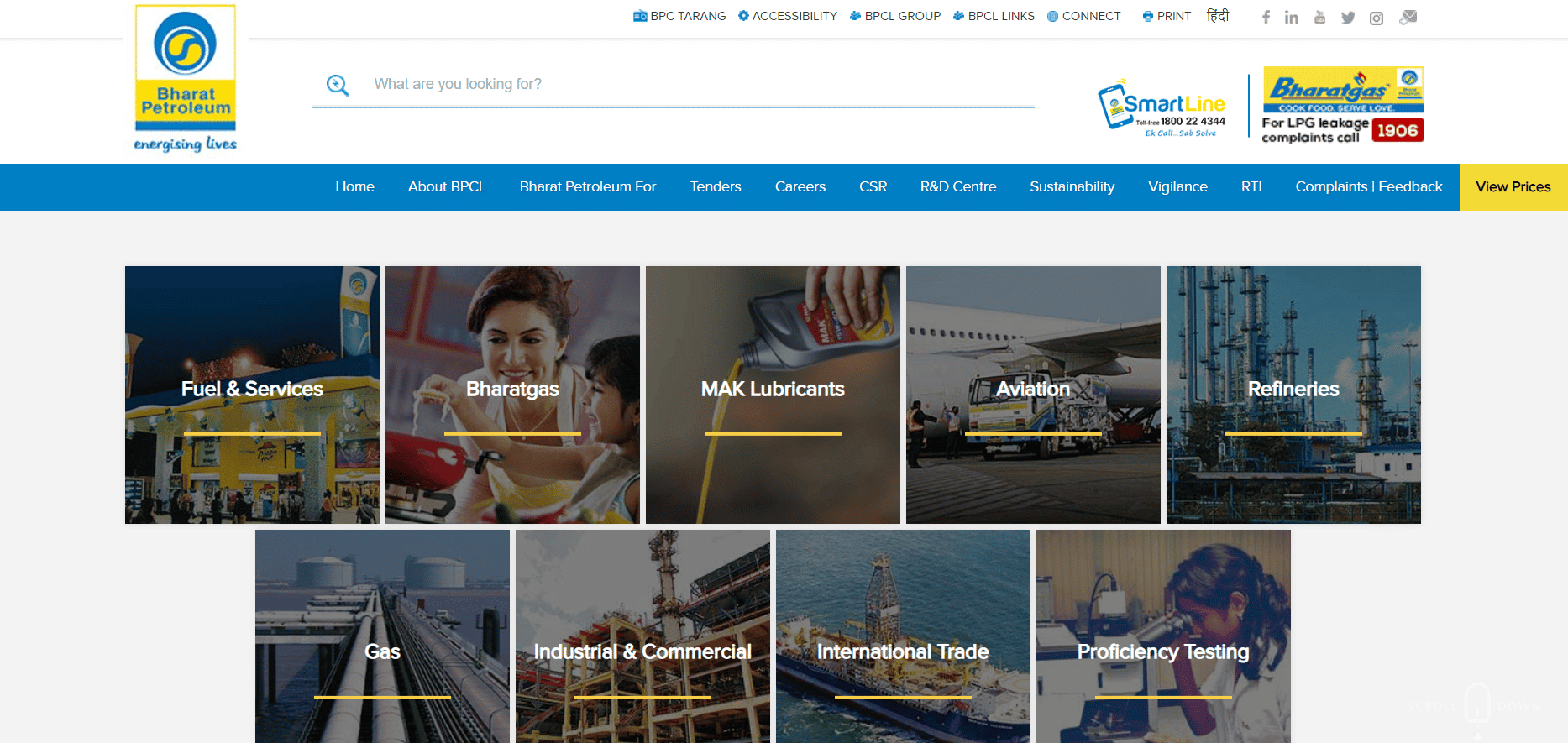Open Bharat Petroleum For menu

[588, 186]
